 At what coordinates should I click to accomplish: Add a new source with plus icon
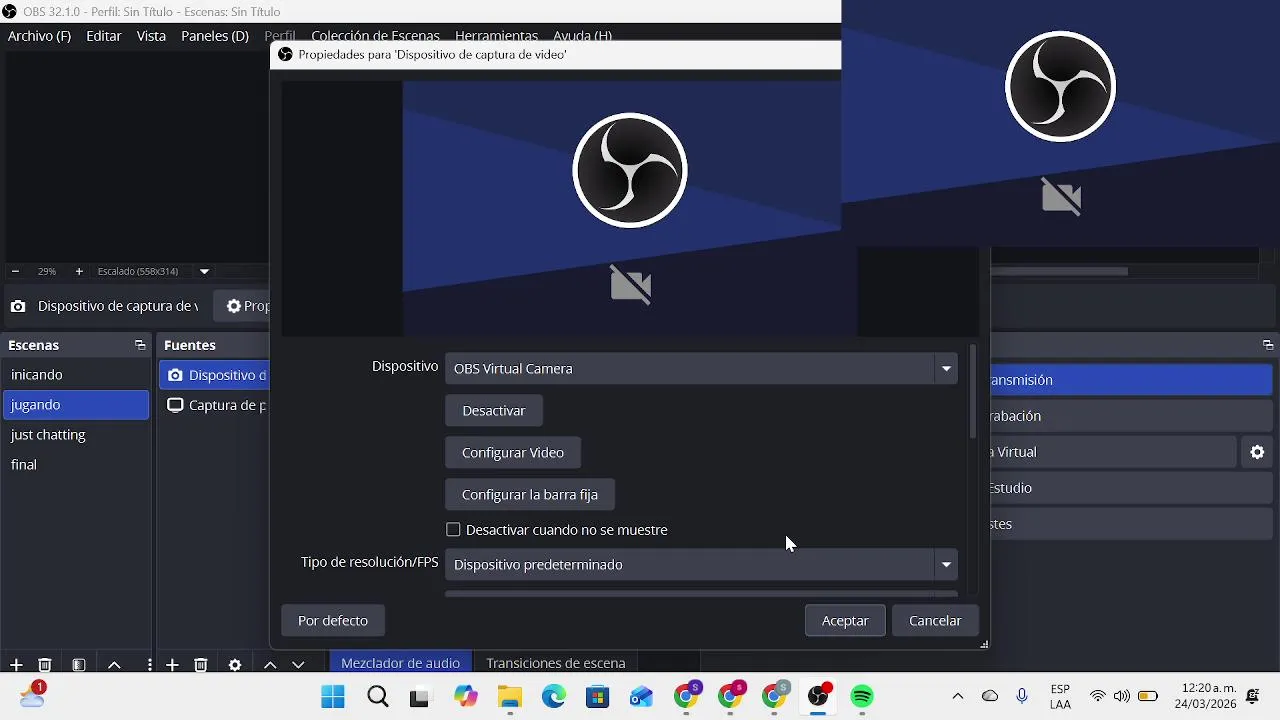[172, 665]
